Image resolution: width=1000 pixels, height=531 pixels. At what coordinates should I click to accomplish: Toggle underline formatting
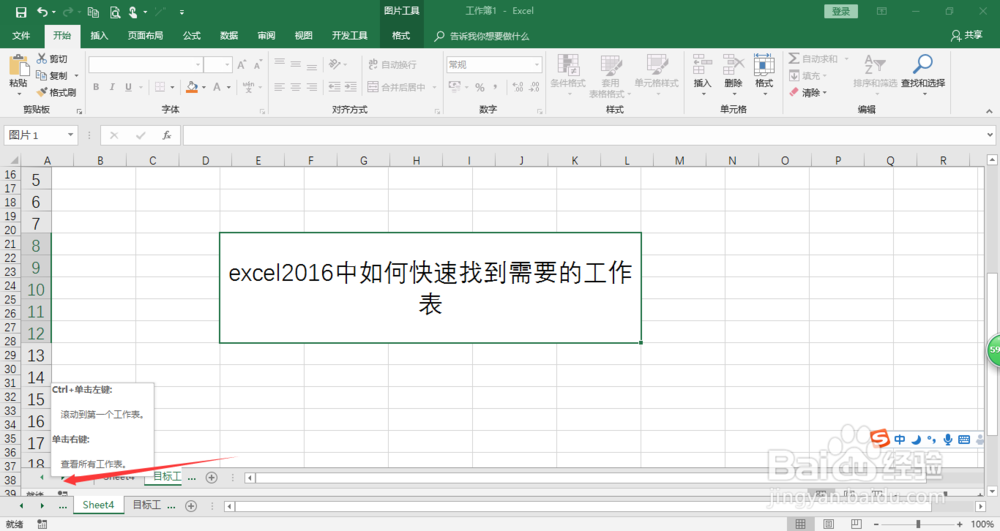[x=128, y=87]
